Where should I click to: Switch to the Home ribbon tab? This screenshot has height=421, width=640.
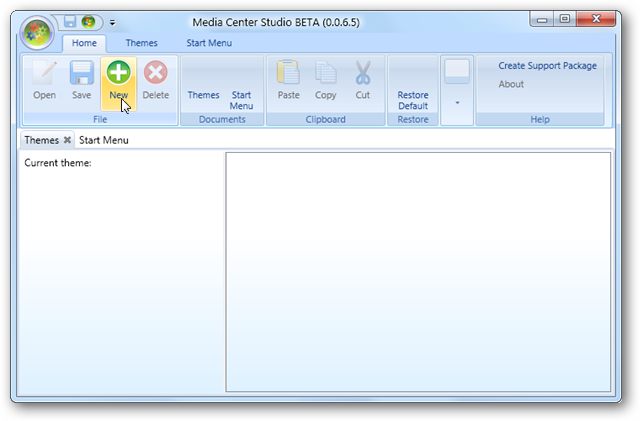tap(84, 43)
